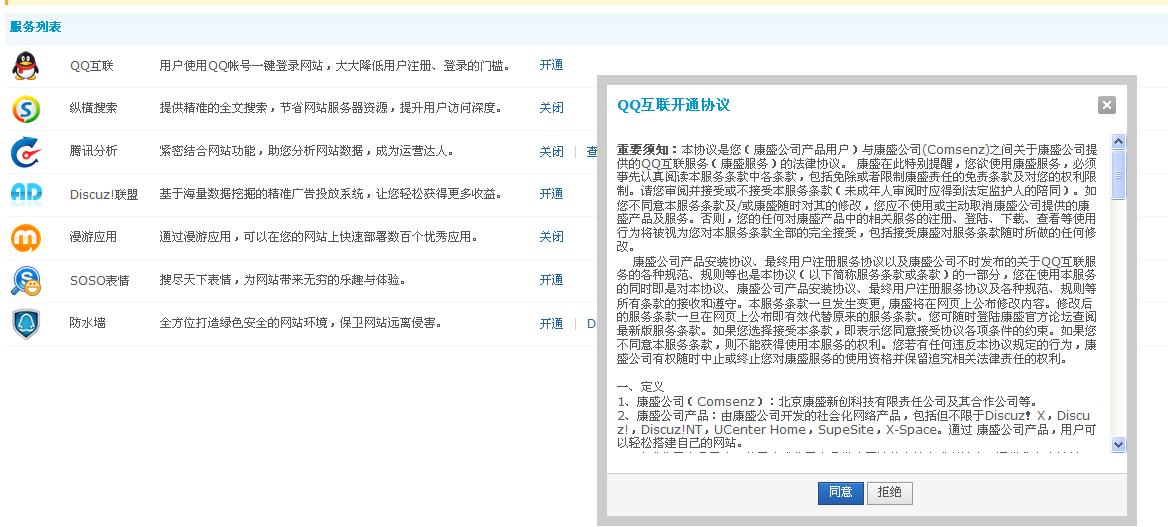
Task: Click the Discuz!联盟 service name
Action: [104, 195]
